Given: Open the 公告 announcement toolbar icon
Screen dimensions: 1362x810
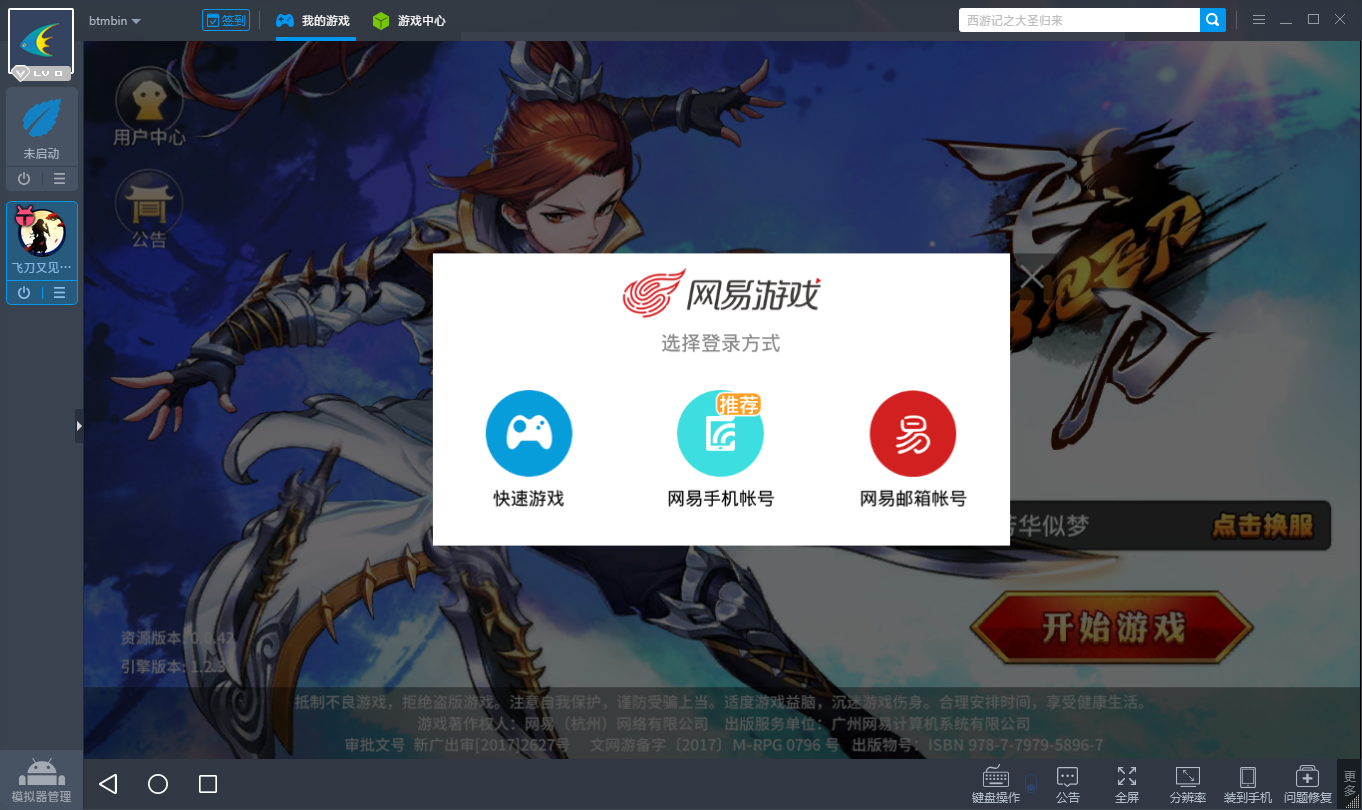Looking at the screenshot, I should click(x=1068, y=785).
